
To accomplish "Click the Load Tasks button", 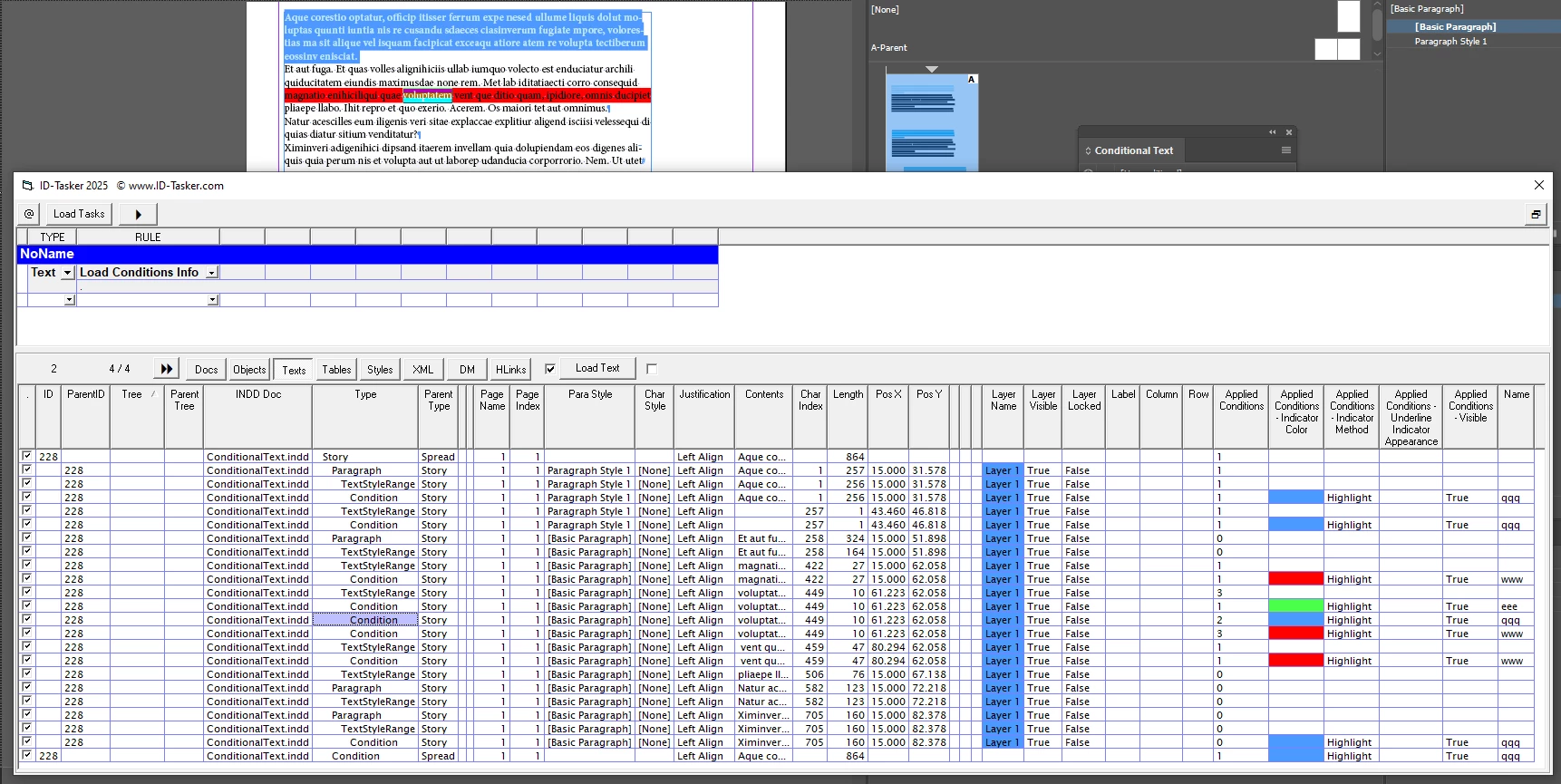I will (x=79, y=214).
